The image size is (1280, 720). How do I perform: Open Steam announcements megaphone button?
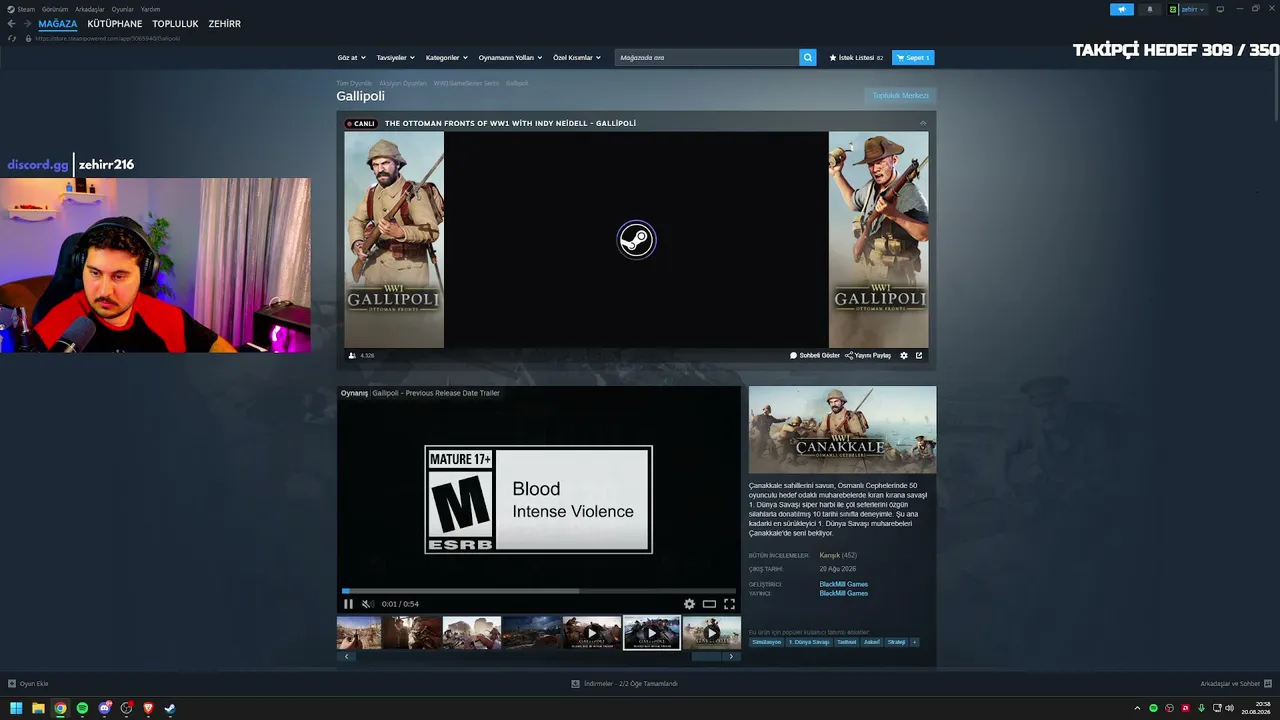coord(1121,9)
